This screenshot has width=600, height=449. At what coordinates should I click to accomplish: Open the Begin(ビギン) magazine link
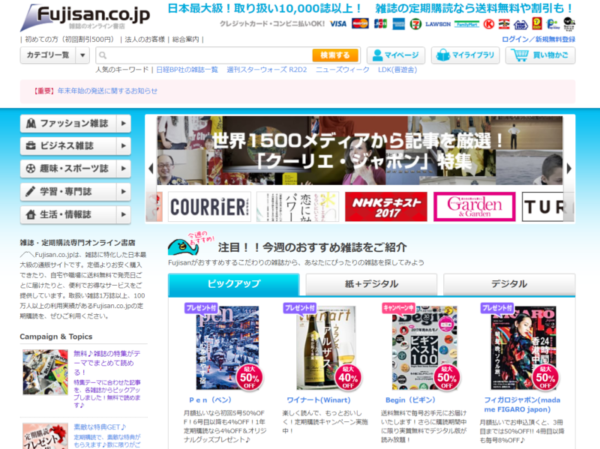pyautogui.click(x=411, y=400)
